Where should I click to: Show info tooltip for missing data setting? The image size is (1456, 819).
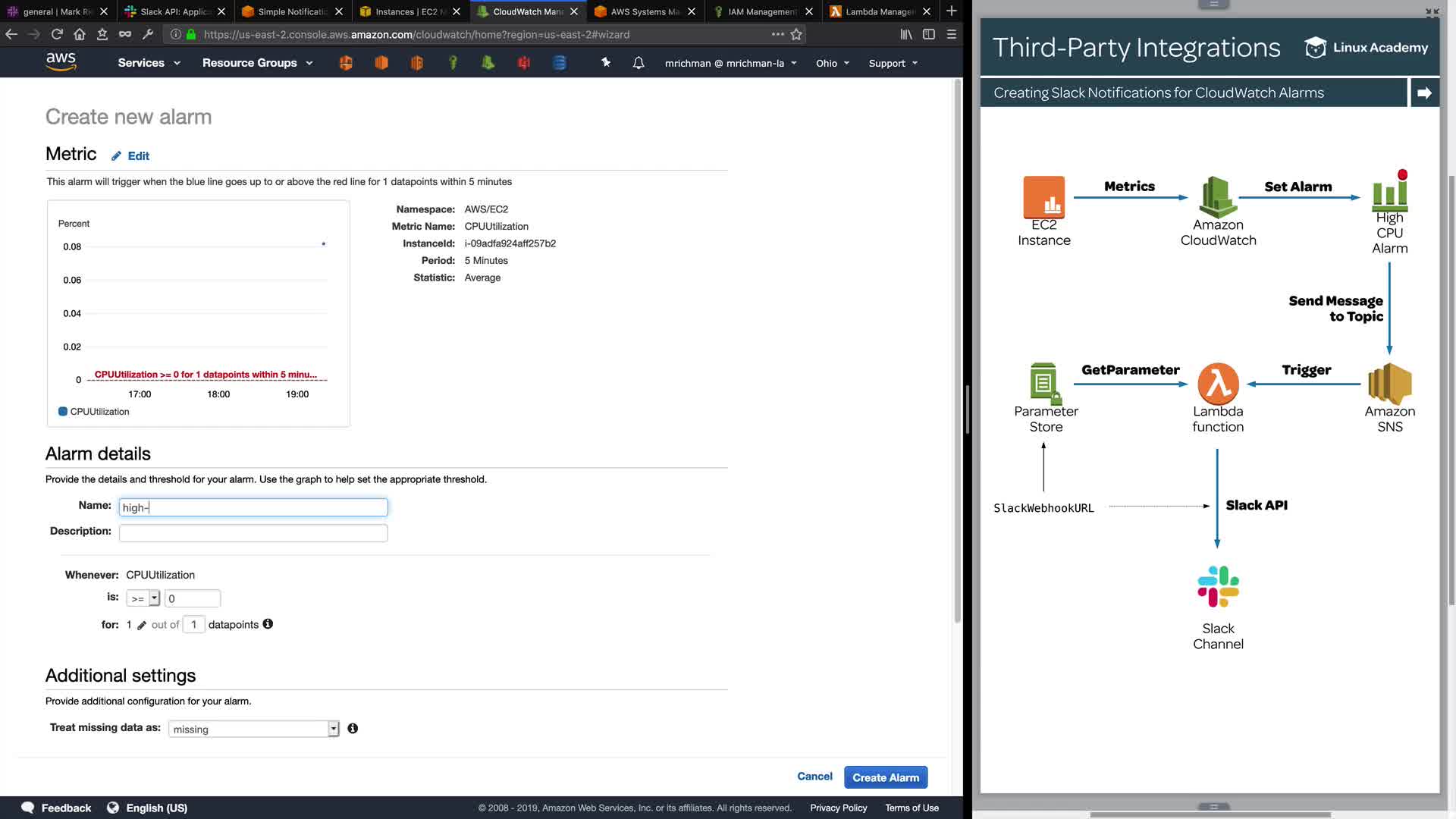pos(353,729)
